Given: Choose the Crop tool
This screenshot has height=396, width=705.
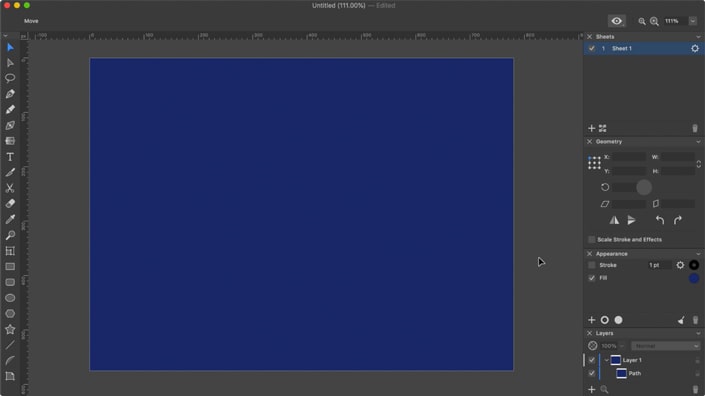Looking at the screenshot, I should tap(10, 251).
